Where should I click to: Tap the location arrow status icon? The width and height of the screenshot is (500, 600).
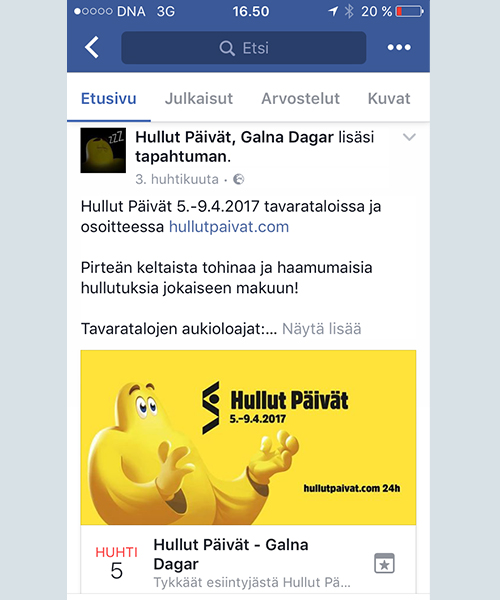click(333, 11)
